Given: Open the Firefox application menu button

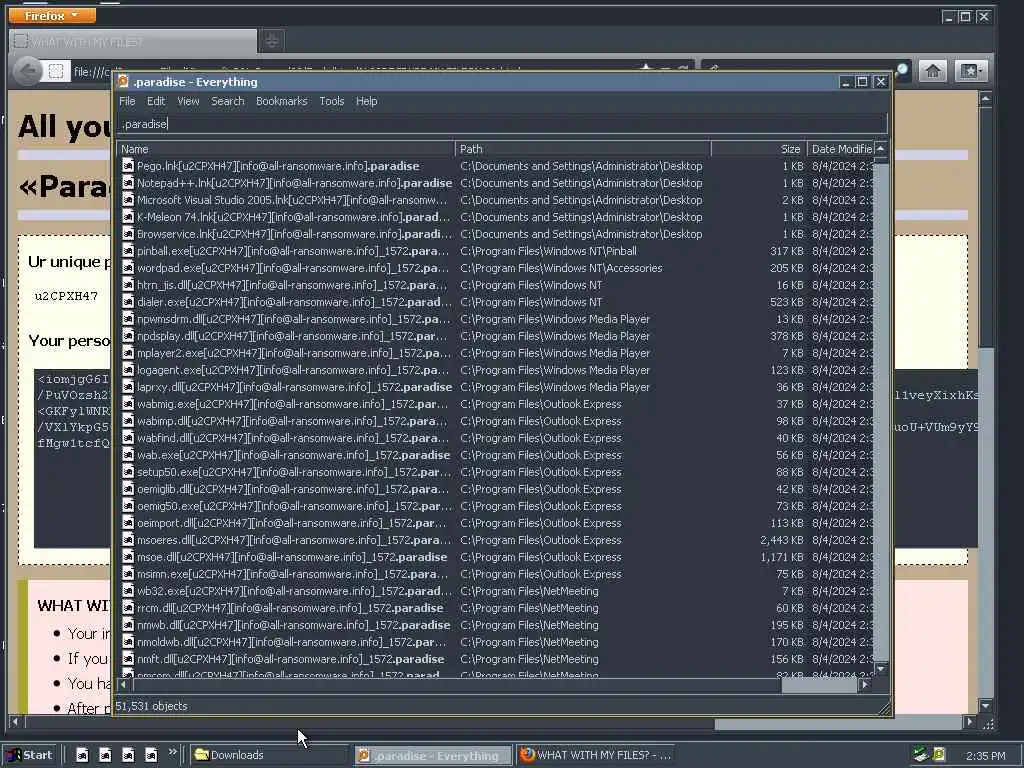Looking at the screenshot, I should click(x=52, y=15).
